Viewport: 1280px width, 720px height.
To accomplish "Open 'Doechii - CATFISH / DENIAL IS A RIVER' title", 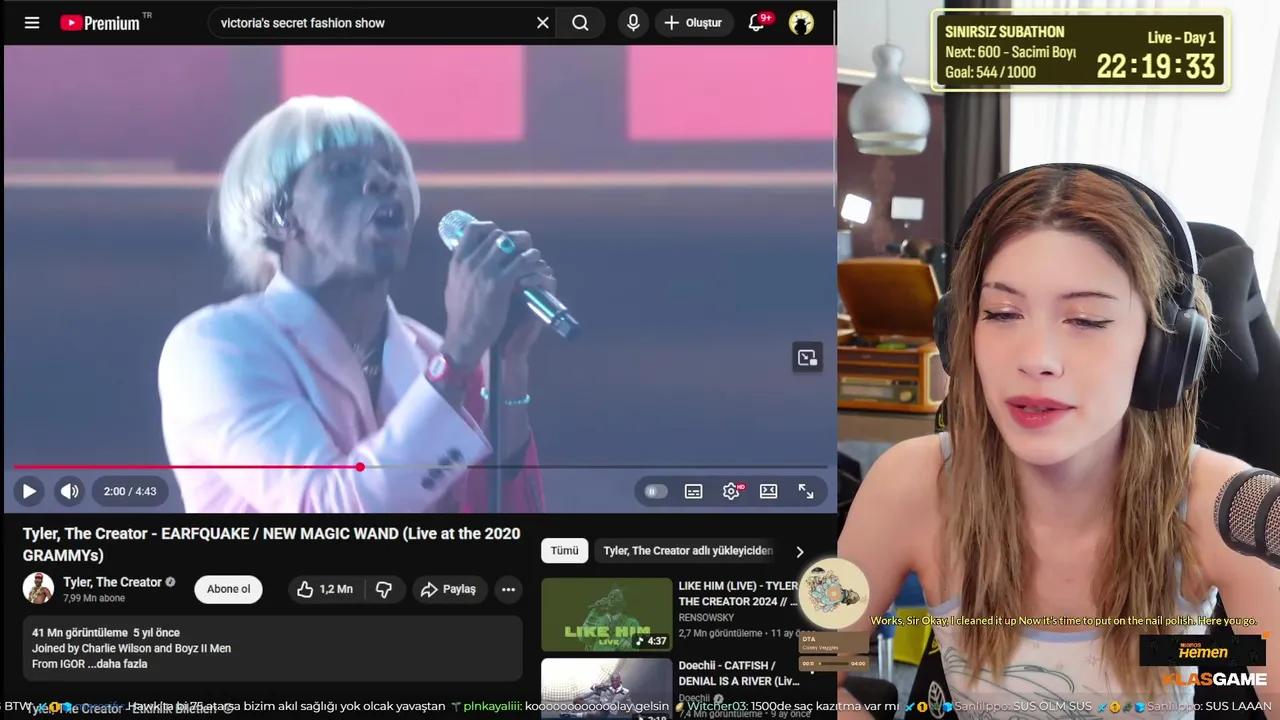I will [739, 673].
